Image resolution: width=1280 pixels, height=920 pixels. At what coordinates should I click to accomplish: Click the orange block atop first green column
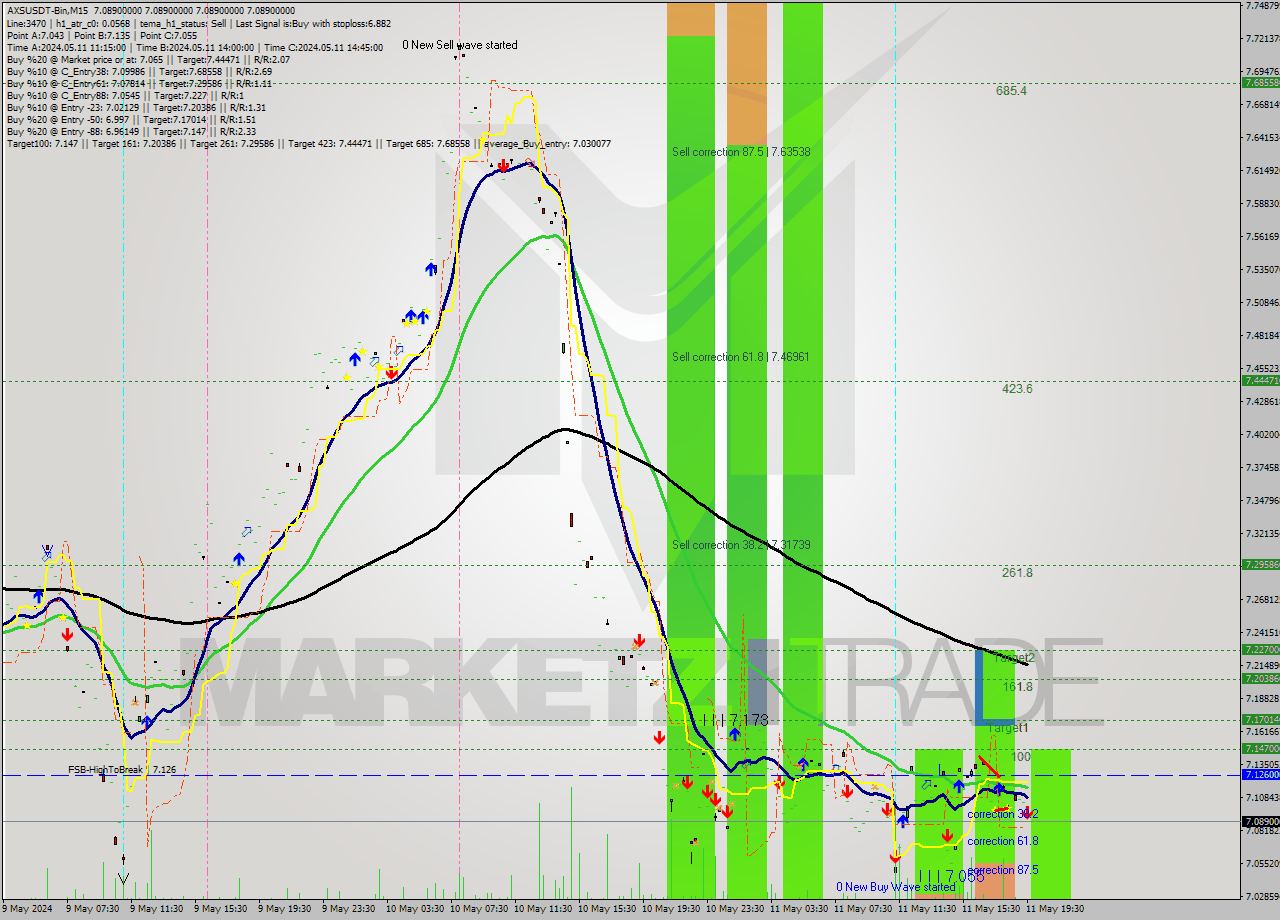[x=691, y=18]
